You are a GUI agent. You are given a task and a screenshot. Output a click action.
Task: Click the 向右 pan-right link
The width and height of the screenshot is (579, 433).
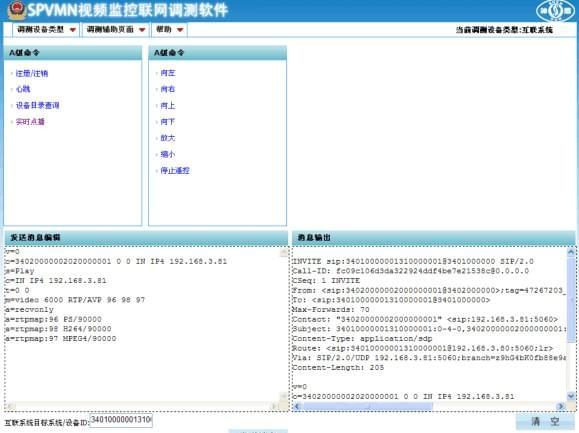168,89
